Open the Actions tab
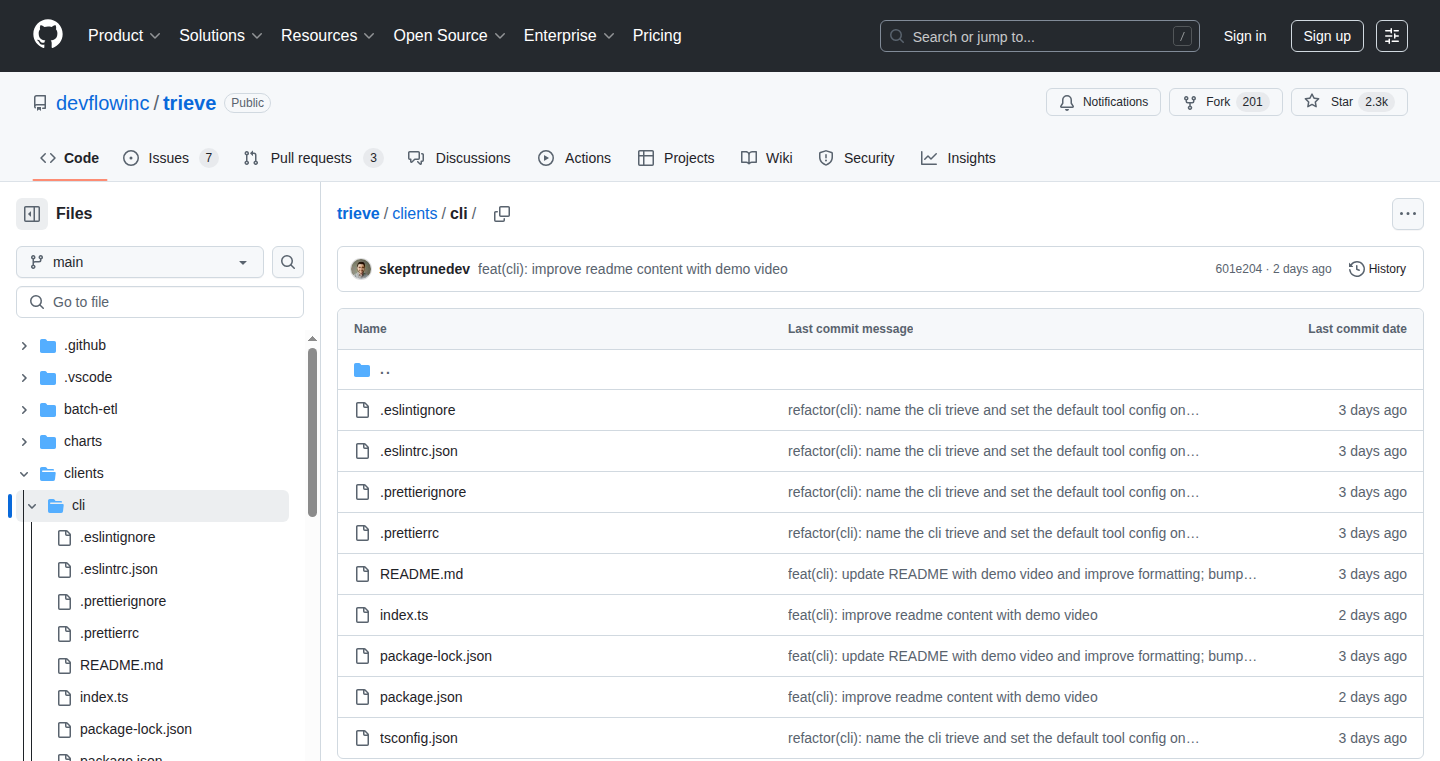1440x761 pixels. [575, 158]
